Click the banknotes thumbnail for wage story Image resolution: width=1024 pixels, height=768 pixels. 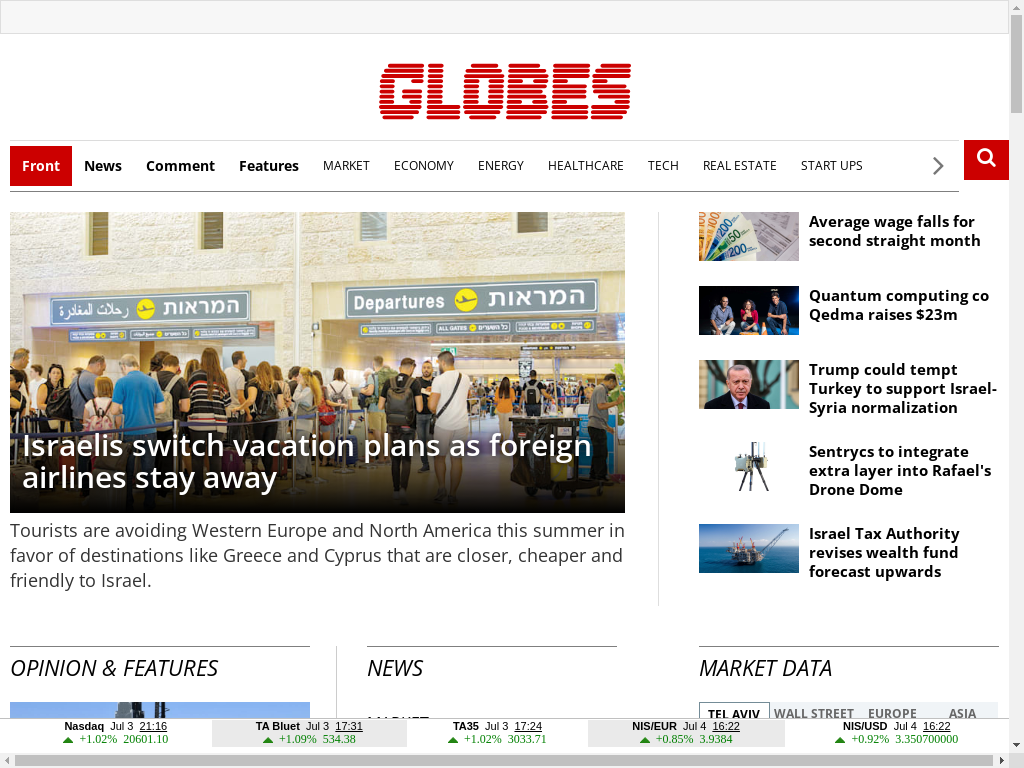[748, 236]
